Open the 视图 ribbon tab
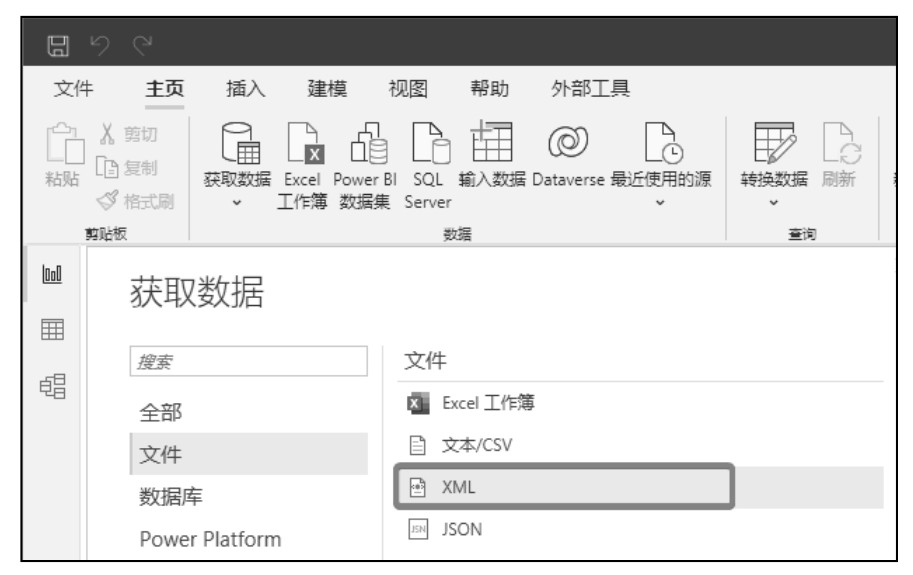This screenshot has height=575, width=913. click(x=408, y=88)
